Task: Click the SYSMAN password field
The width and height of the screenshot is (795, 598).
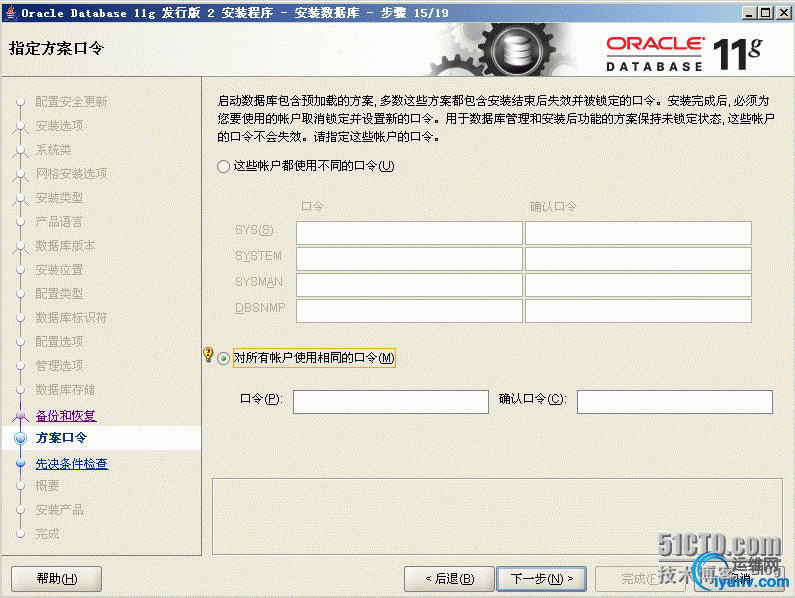Action: pyautogui.click(x=409, y=285)
